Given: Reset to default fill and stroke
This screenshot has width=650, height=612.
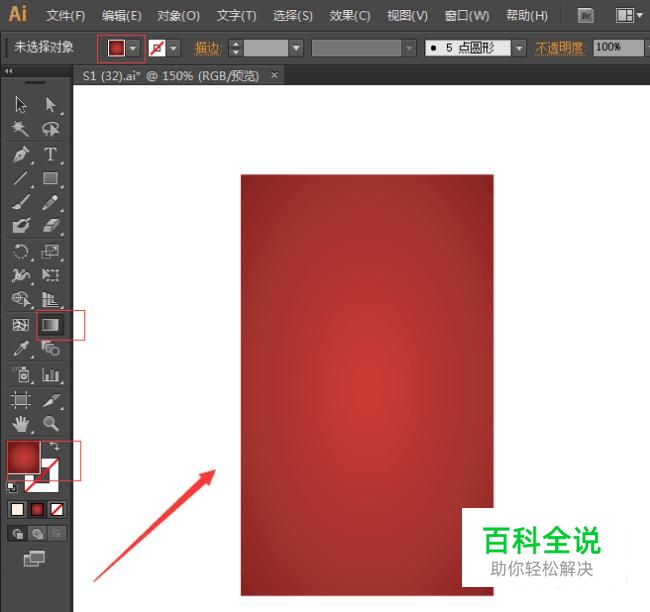Looking at the screenshot, I should point(12,487).
